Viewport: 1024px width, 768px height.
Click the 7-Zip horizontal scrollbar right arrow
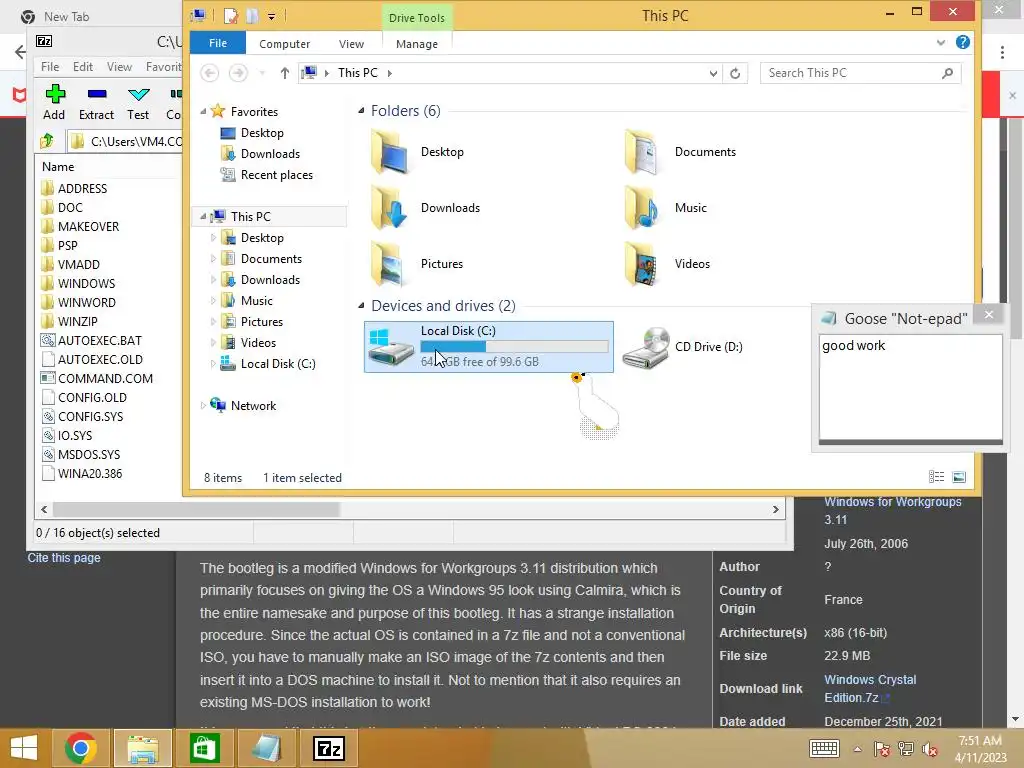tap(775, 509)
